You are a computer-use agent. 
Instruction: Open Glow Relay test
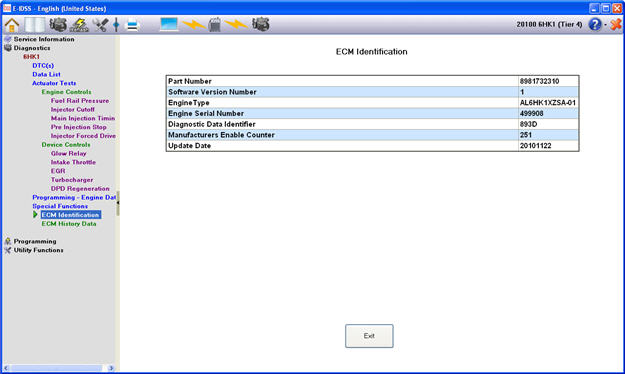click(69, 153)
